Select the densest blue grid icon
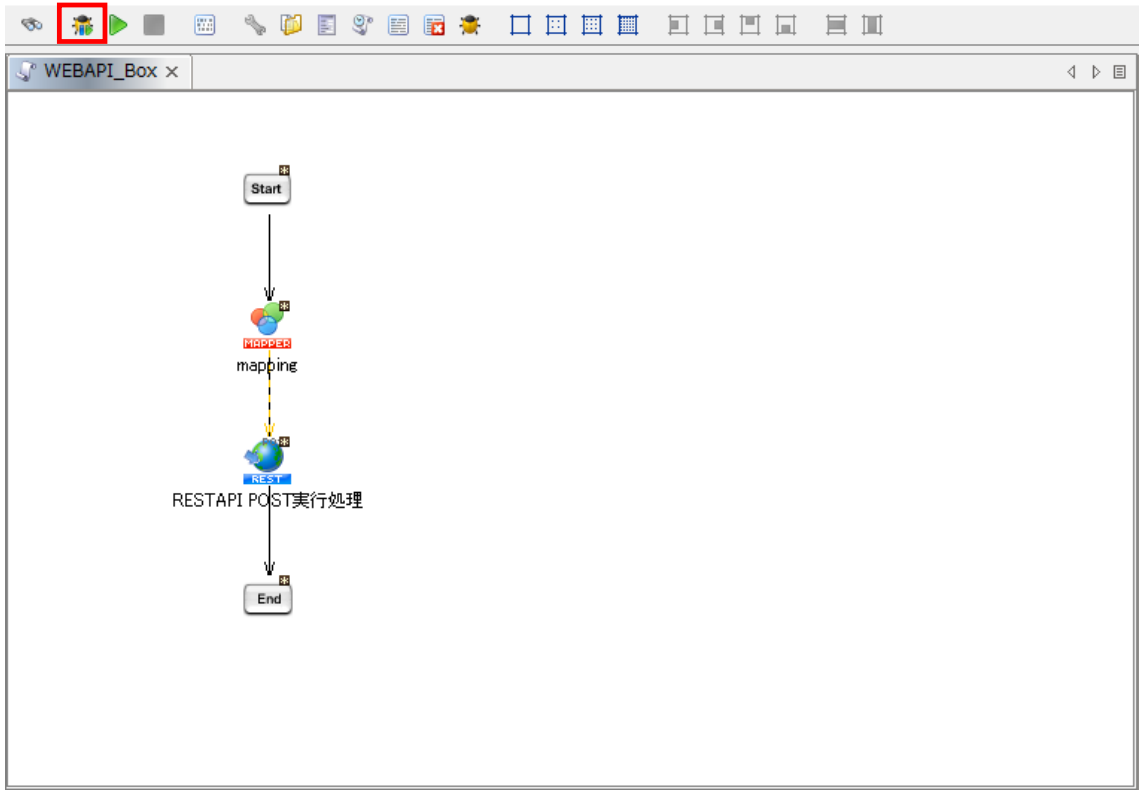 pyautogui.click(x=628, y=26)
